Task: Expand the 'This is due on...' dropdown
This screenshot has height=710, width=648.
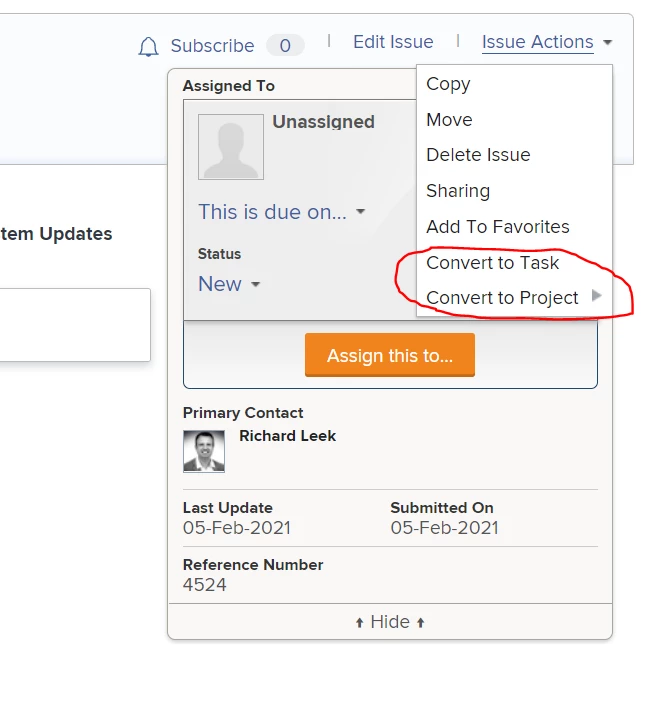Action: click(x=360, y=211)
